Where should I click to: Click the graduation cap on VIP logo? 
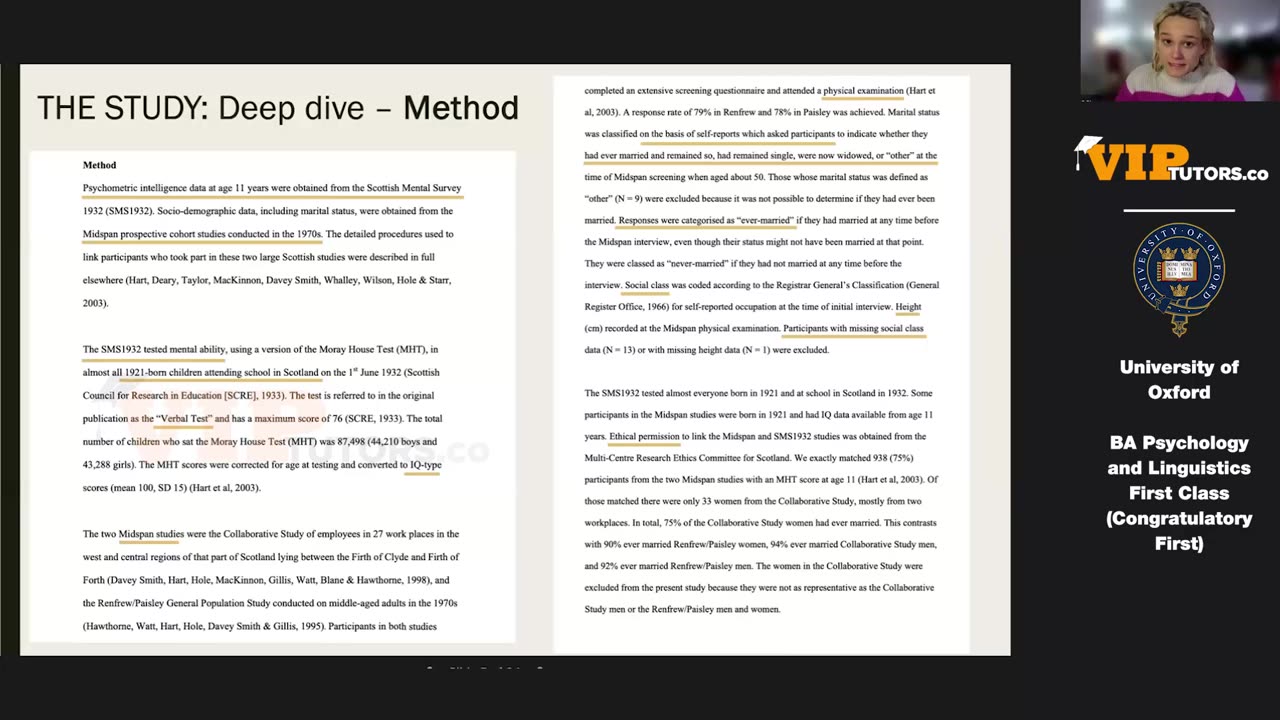[1087, 153]
